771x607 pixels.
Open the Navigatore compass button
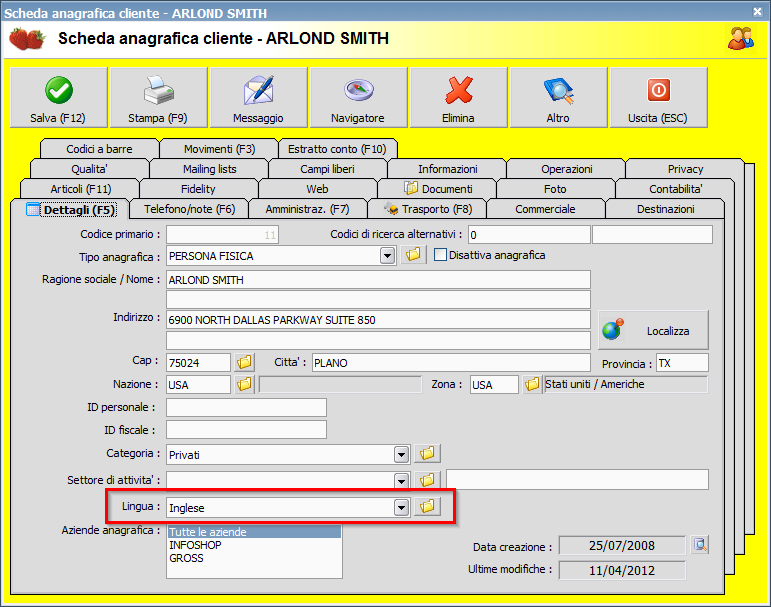click(358, 98)
